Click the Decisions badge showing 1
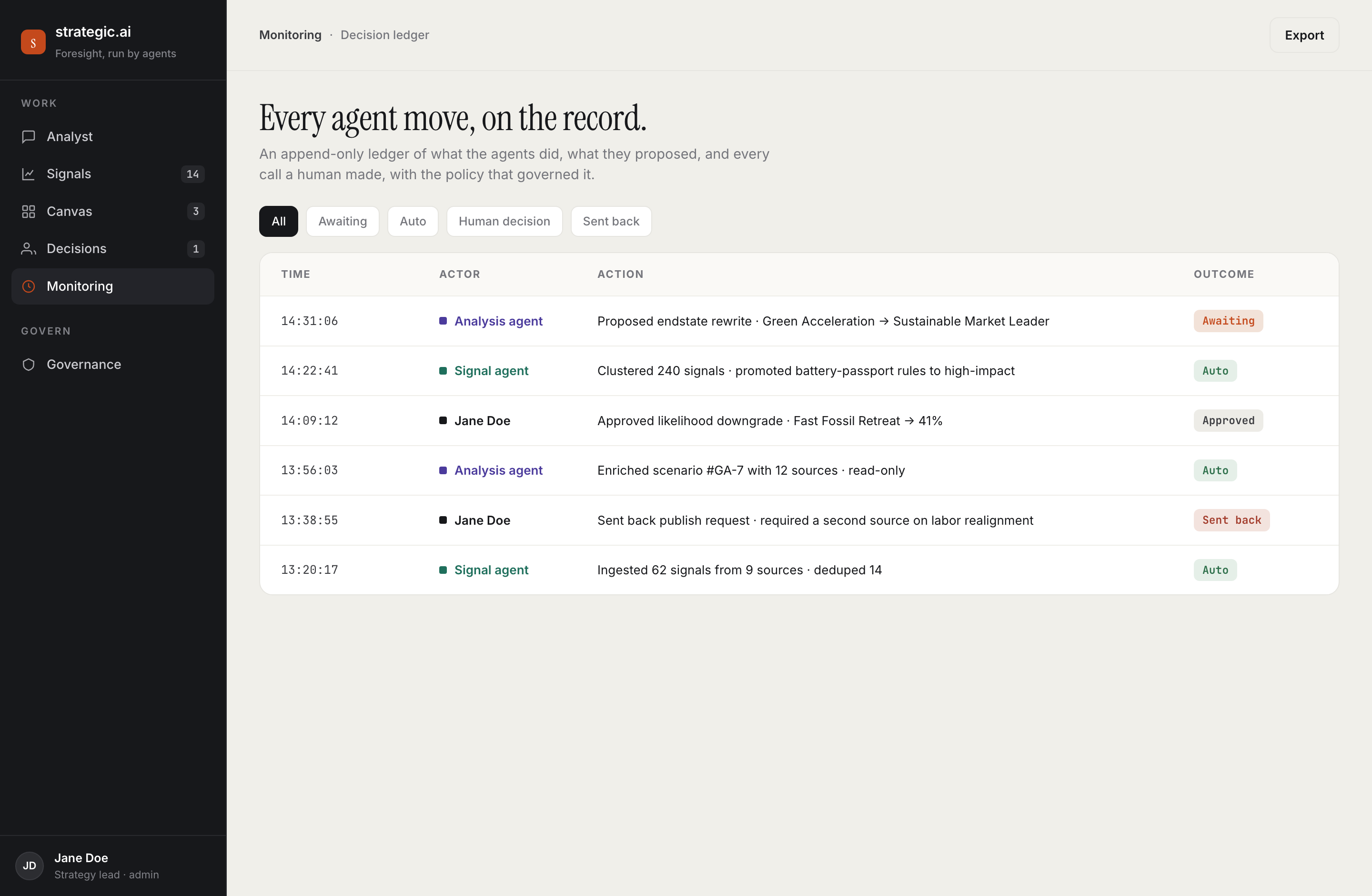The image size is (1372, 896). pyautogui.click(x=196, y=248)
